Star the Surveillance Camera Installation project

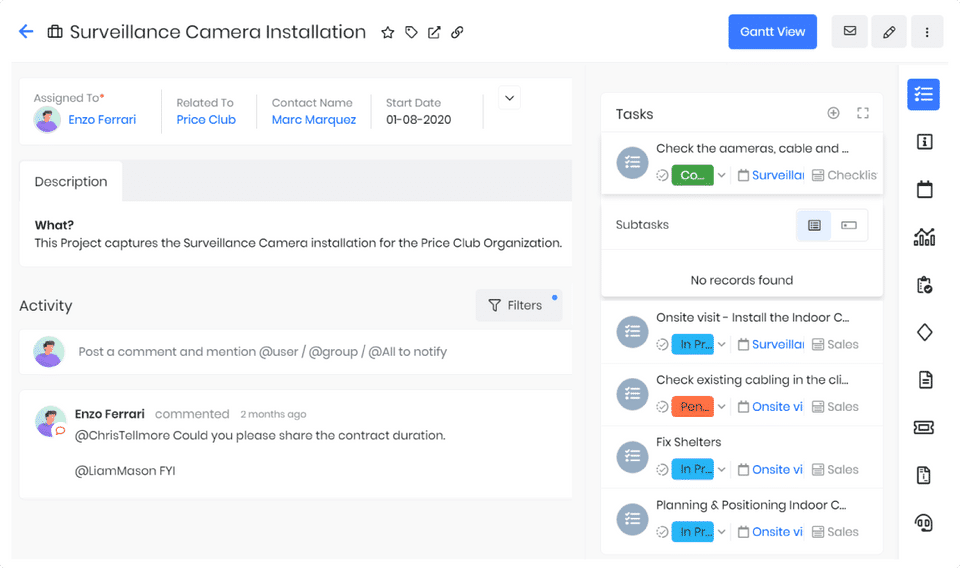tap(388, 32)
